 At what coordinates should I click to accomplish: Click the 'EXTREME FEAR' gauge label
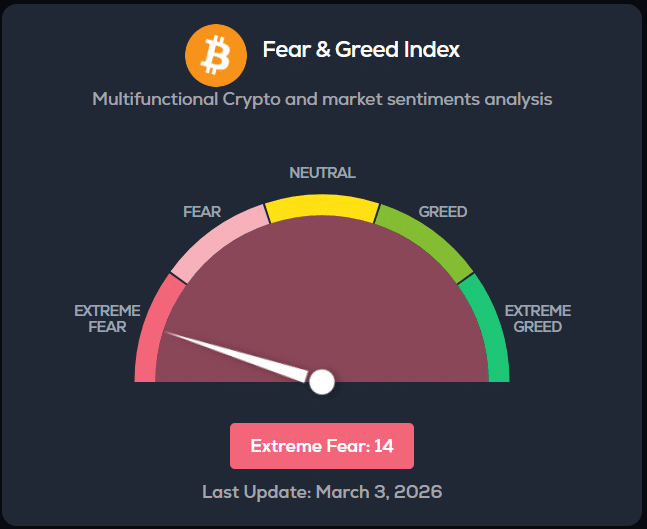107,318
